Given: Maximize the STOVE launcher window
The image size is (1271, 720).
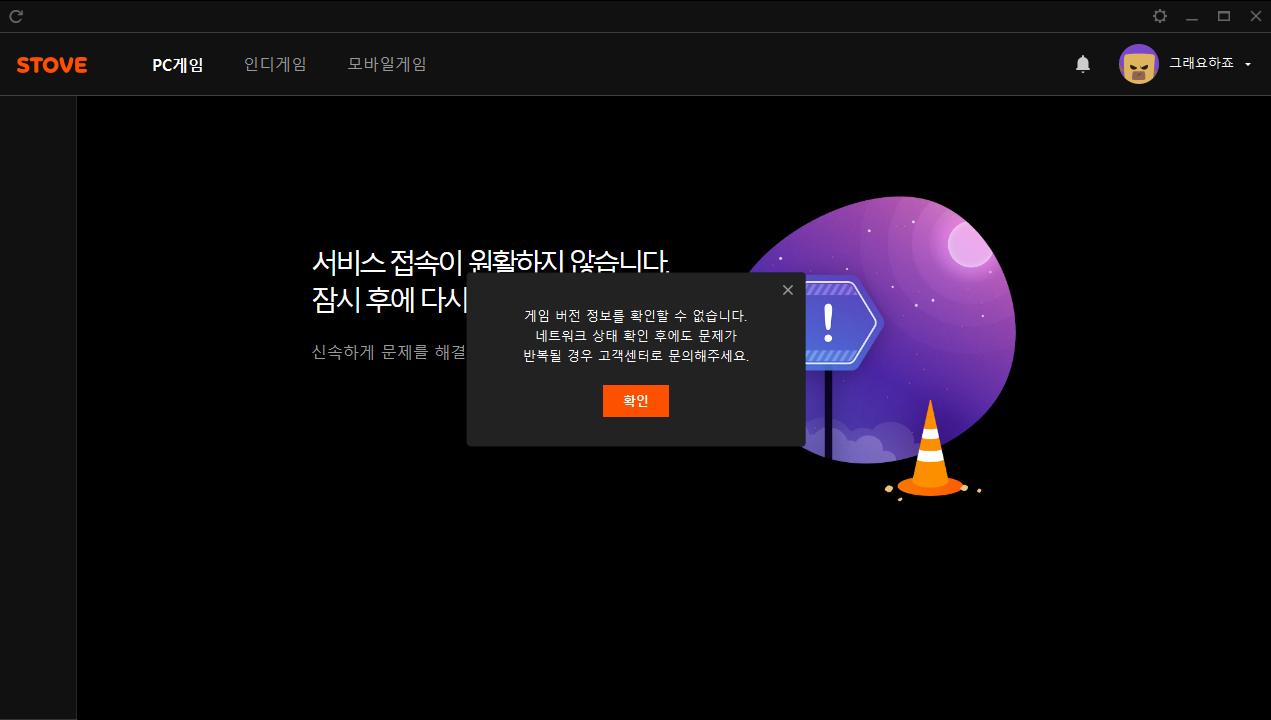Looking at the screenshot, I should tap(1223, 16).
